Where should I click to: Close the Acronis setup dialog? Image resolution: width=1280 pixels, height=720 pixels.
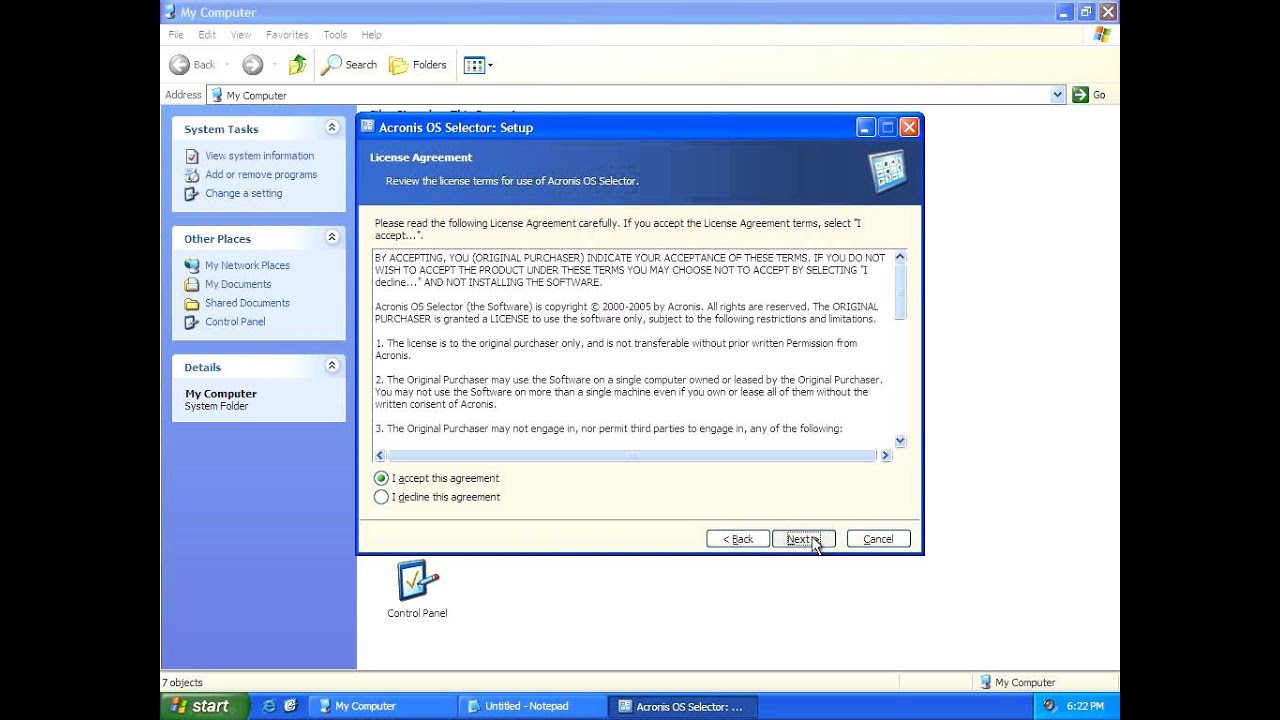909,127
